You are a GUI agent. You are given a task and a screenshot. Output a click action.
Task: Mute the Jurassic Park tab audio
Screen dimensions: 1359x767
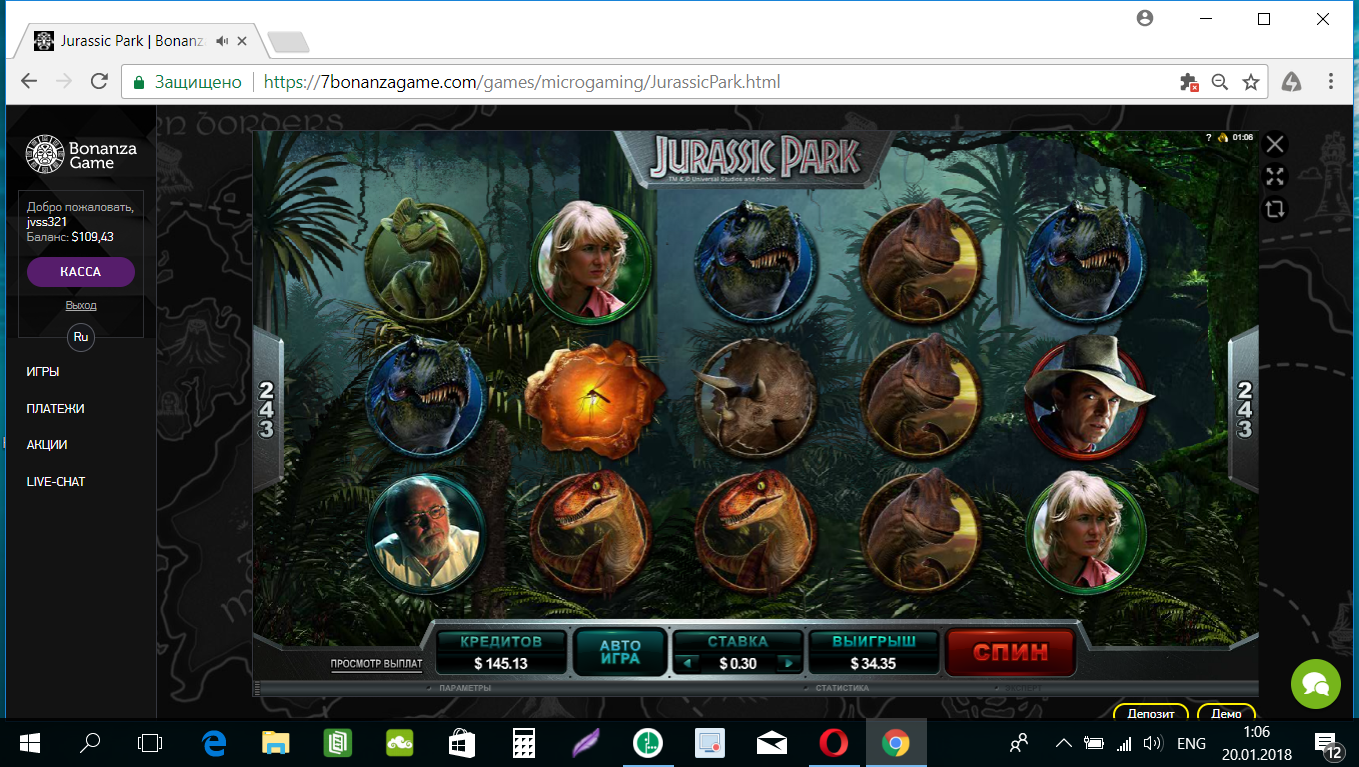click(x=222, y=41)
